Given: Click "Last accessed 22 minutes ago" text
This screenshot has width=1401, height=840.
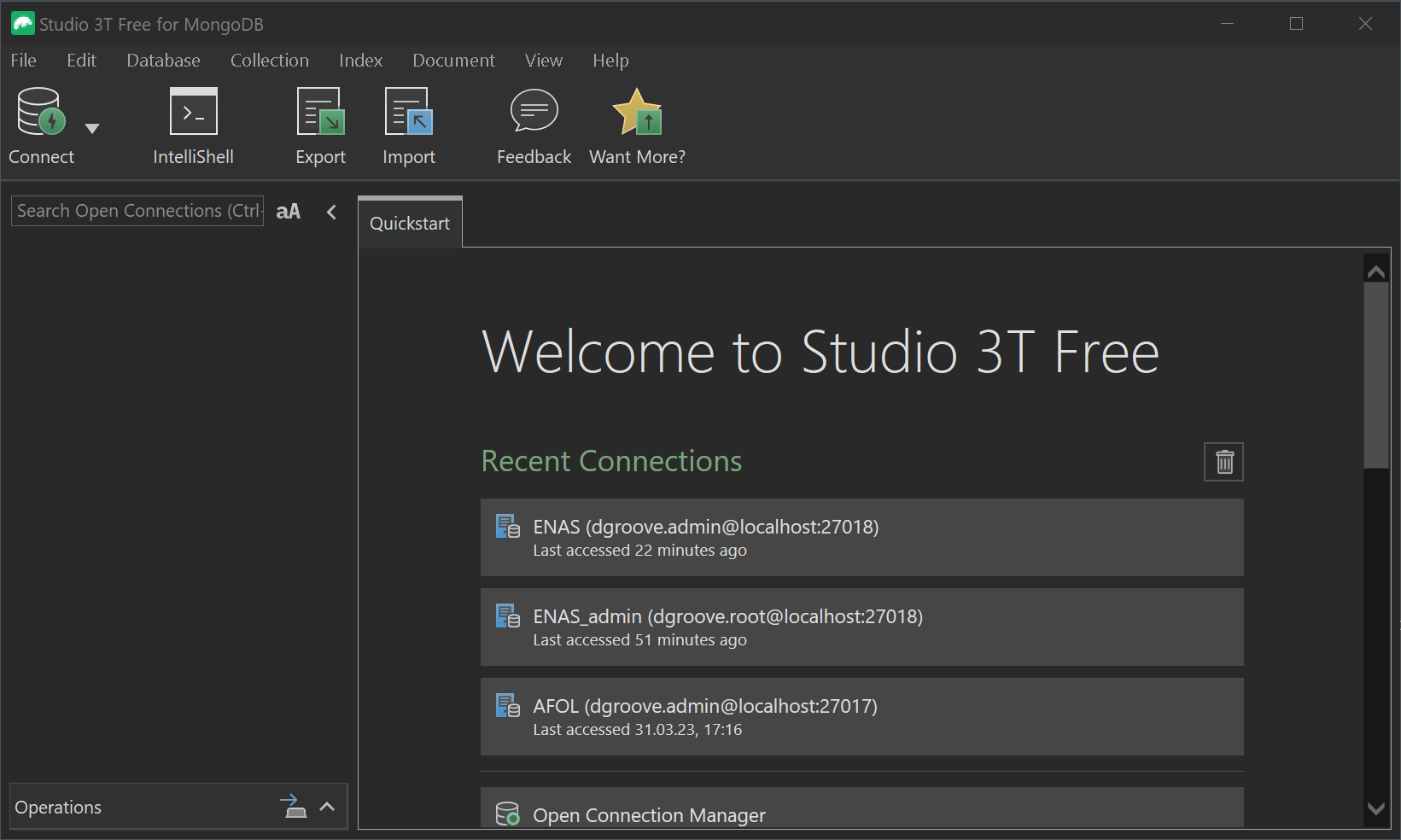Looking at the screenshot, I should [x=640, y=551].
